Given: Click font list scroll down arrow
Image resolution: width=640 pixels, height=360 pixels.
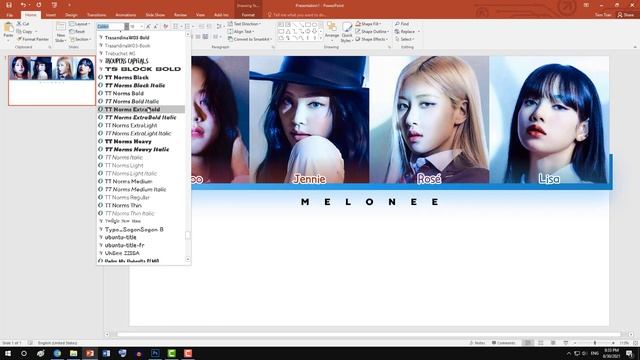Looking at the screenshot, I should (188, 259).
